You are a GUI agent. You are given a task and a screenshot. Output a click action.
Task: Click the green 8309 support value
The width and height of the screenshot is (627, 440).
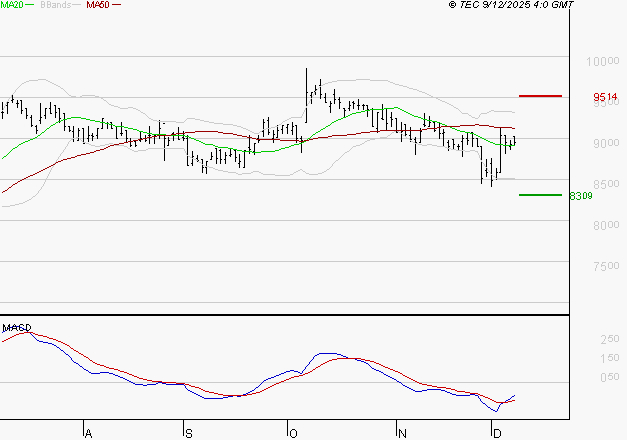pyautogui.click(x=581, y=196)
